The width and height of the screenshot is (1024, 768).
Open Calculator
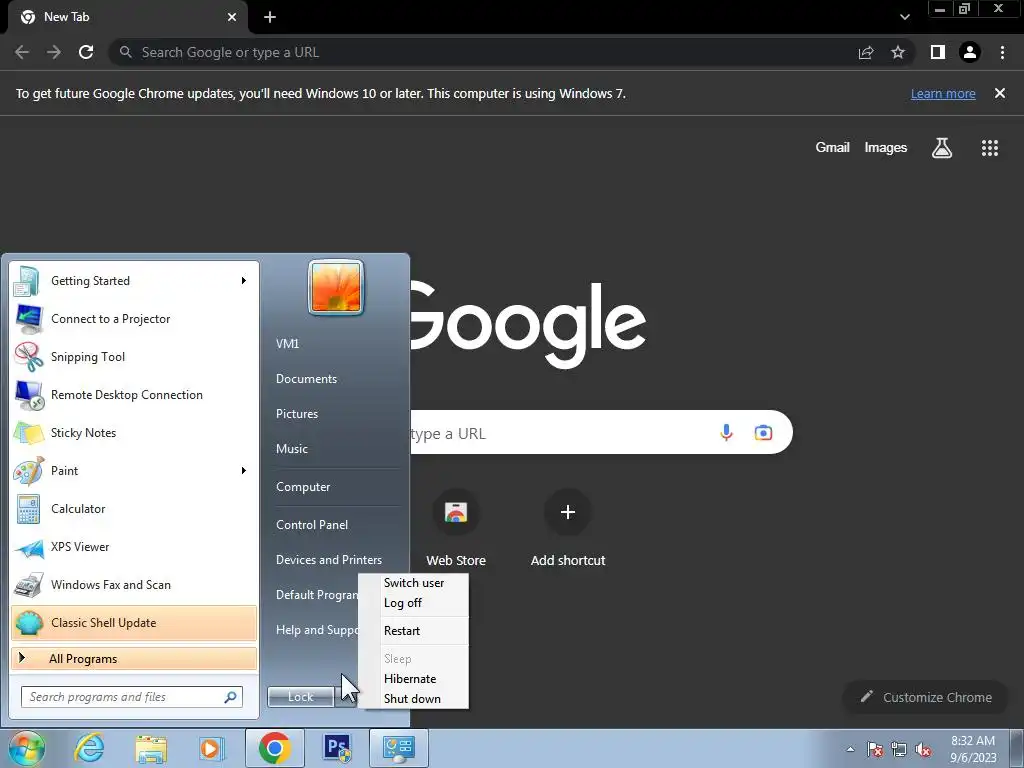134,509
